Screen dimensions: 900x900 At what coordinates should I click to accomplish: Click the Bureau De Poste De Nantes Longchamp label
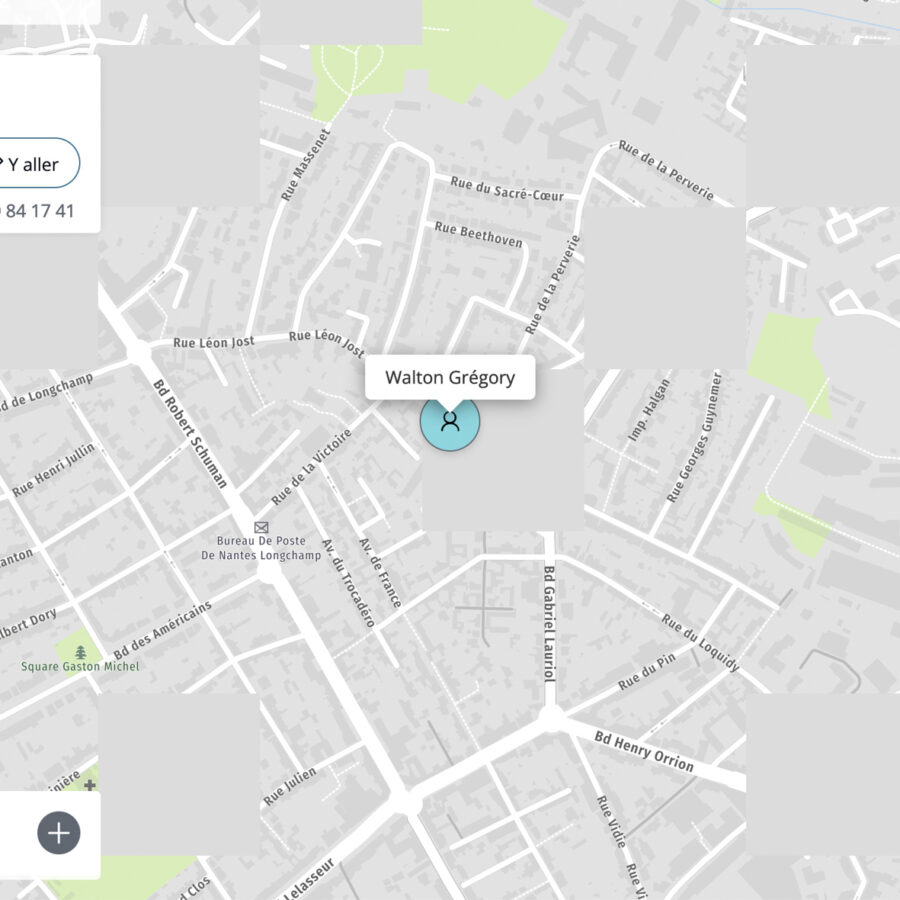point(261,548)
